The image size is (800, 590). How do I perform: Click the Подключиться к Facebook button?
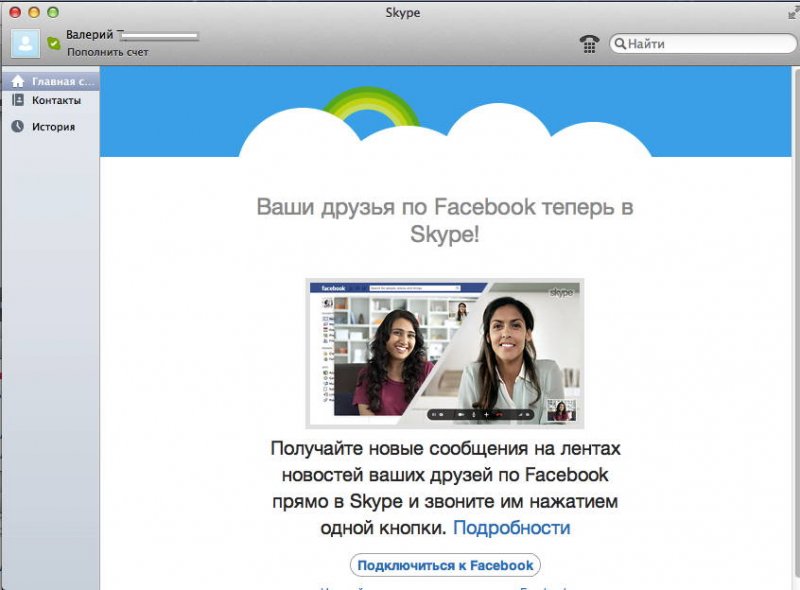coord(445,566)
